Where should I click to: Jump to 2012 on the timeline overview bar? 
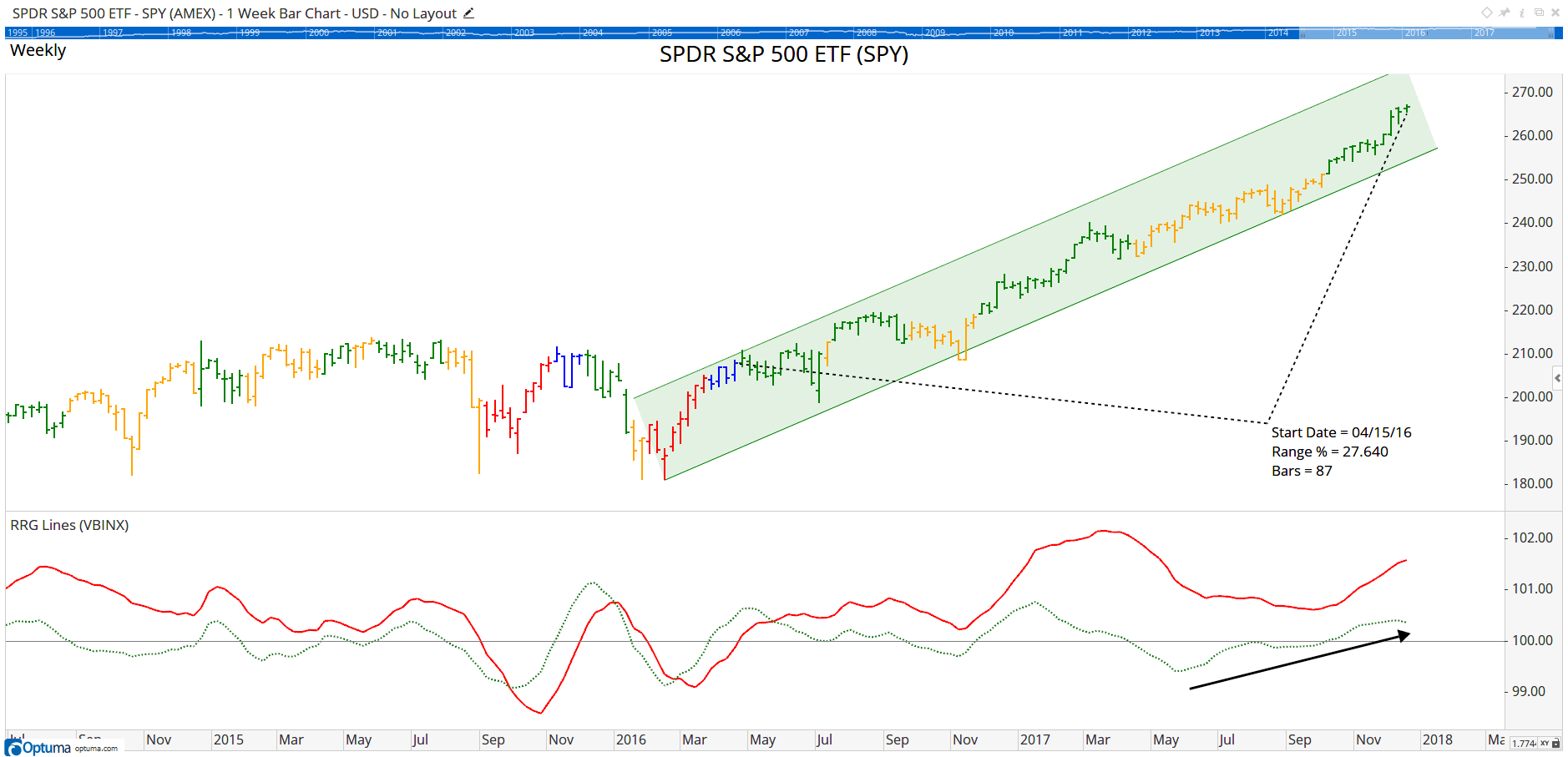coord(1141,33)
